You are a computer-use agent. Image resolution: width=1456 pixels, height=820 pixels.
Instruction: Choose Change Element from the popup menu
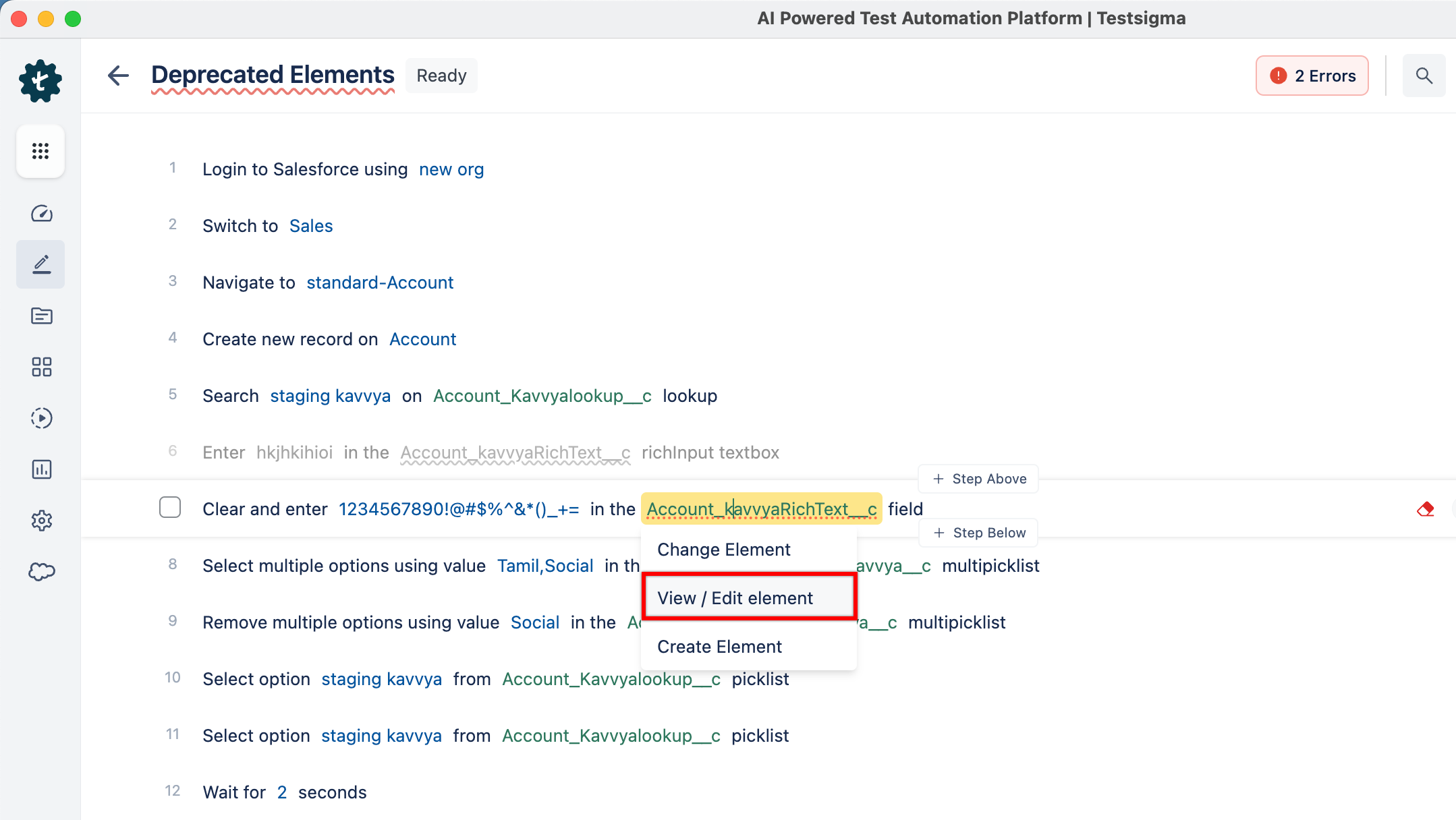pyautogui.click(x=749, y=550)
